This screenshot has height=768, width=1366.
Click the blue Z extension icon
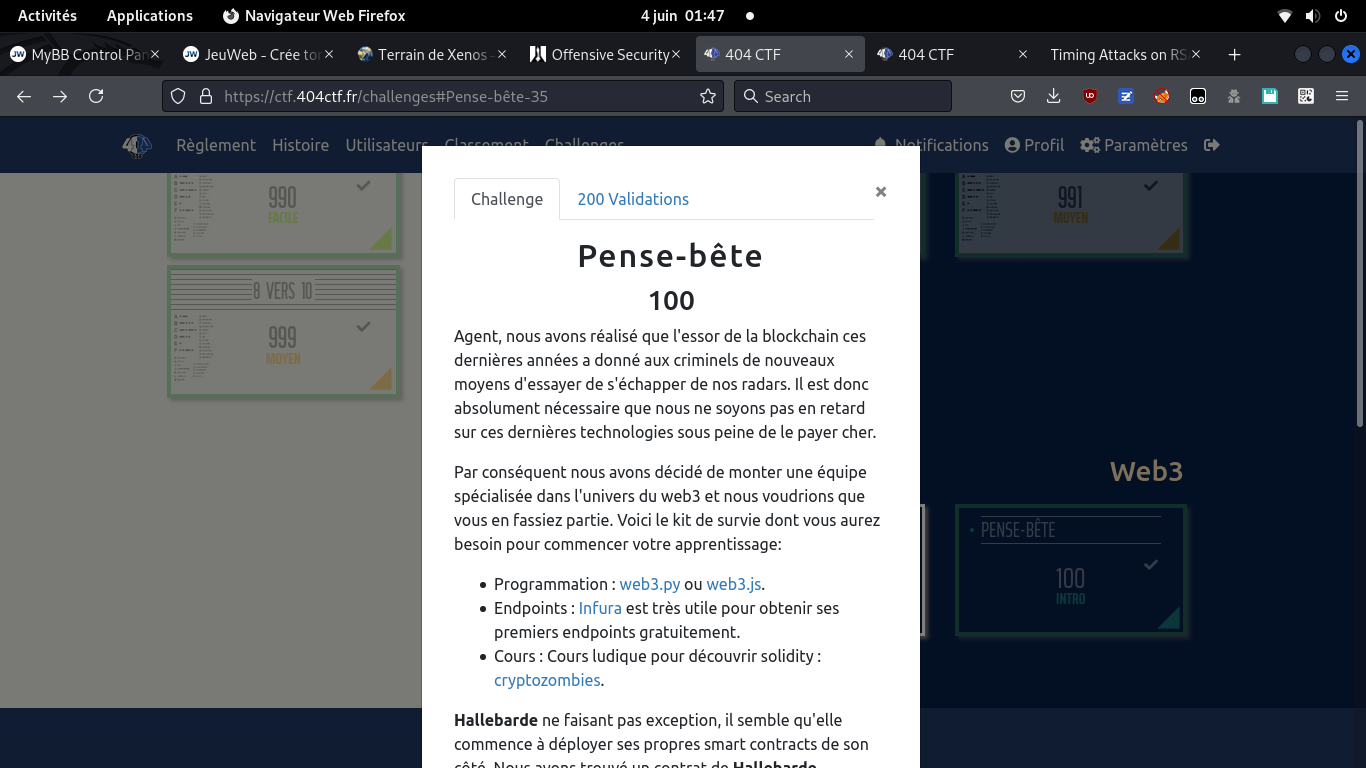pyautogui.click(x=1126, y=96)
